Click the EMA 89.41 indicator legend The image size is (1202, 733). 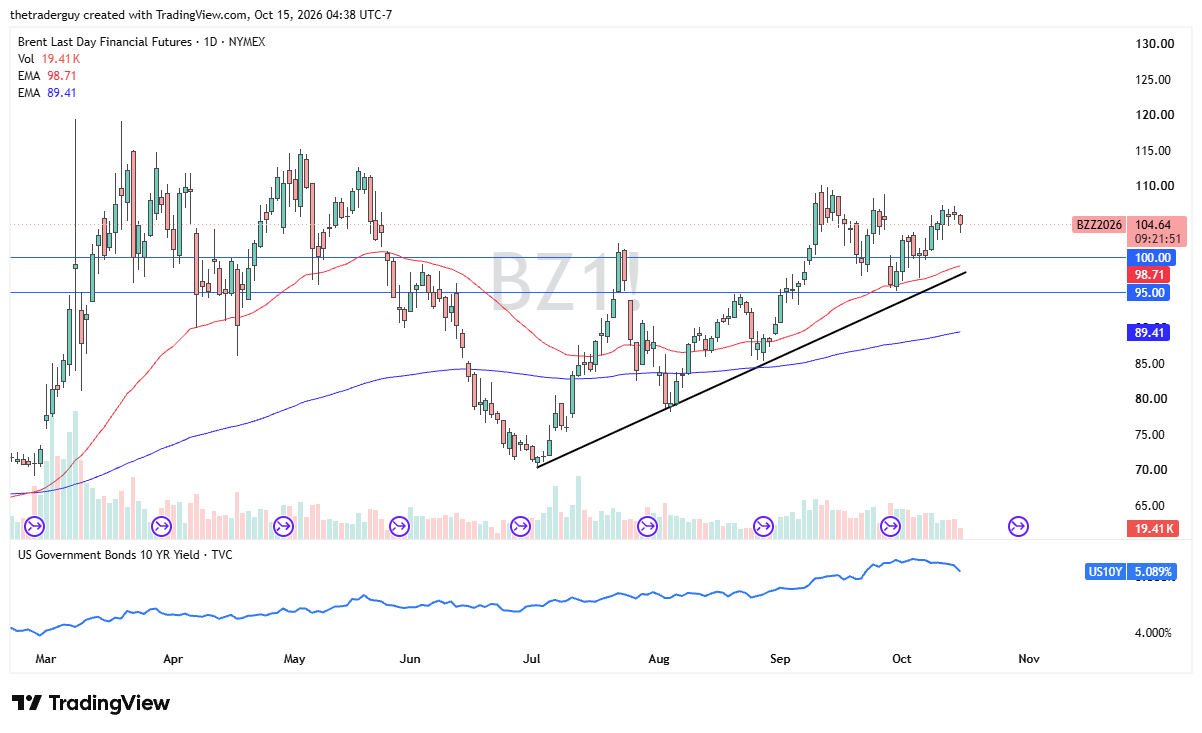tap(47, 93)
